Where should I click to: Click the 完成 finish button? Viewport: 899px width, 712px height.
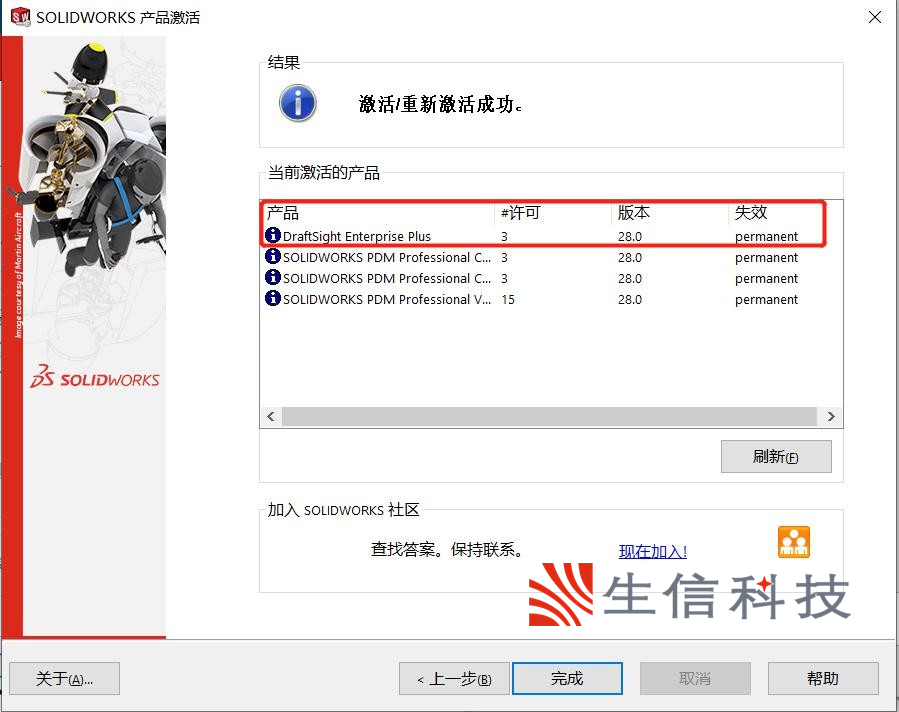(567, 679)
